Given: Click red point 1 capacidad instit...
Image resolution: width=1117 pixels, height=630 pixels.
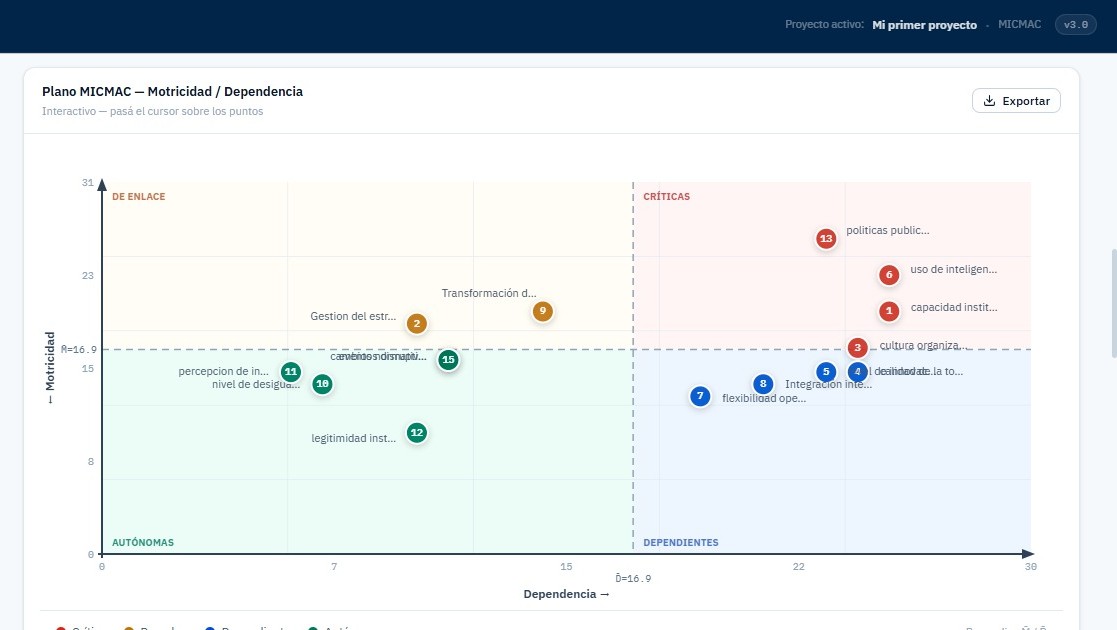Looking at the screenshot, I should pos(889,311).
